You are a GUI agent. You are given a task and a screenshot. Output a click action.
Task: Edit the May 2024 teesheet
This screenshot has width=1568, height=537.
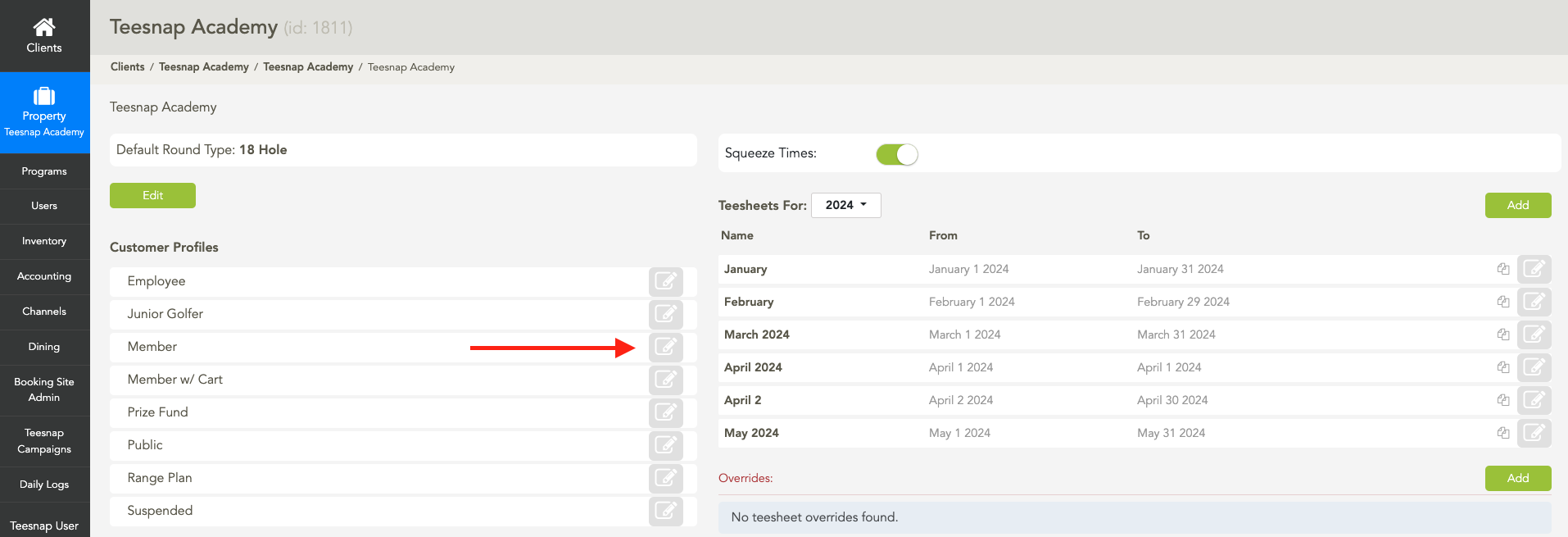point(1534,433)
